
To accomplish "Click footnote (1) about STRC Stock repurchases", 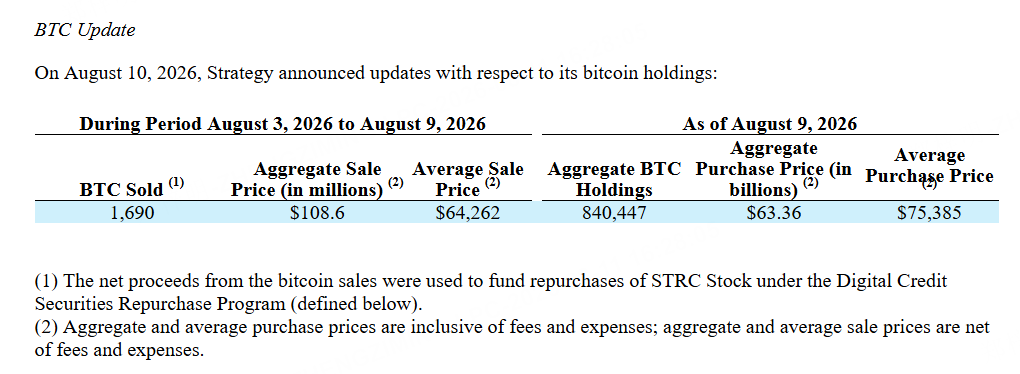I will coord(490,292).
